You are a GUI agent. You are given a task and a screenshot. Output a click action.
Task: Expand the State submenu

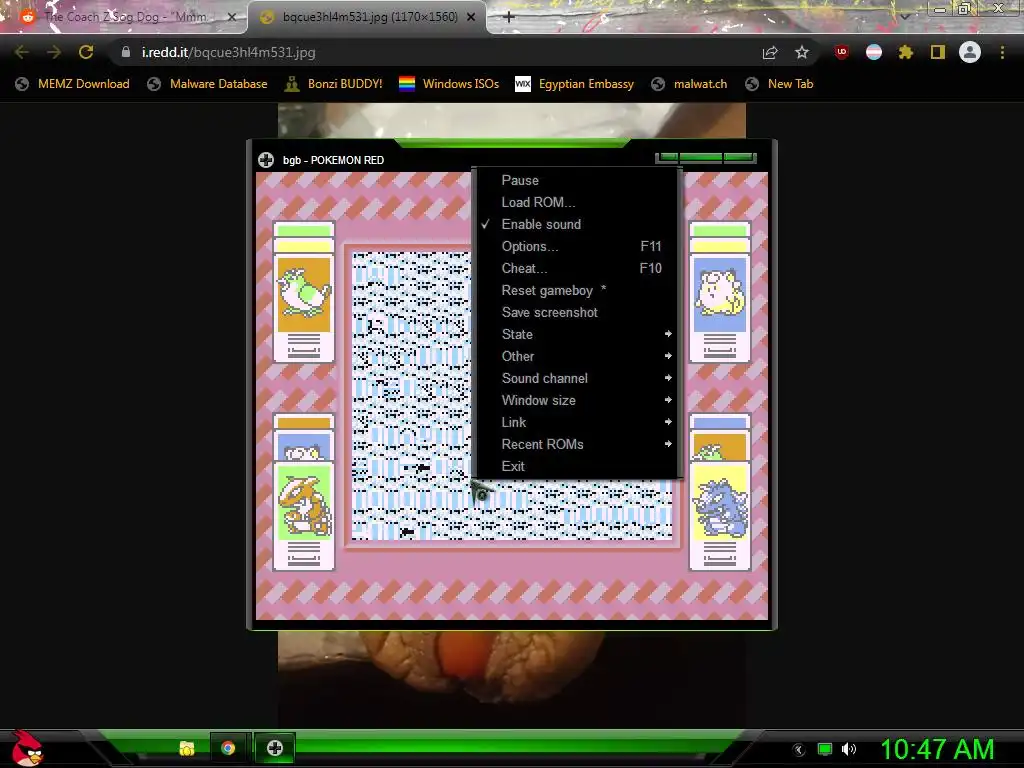point(577,334)
